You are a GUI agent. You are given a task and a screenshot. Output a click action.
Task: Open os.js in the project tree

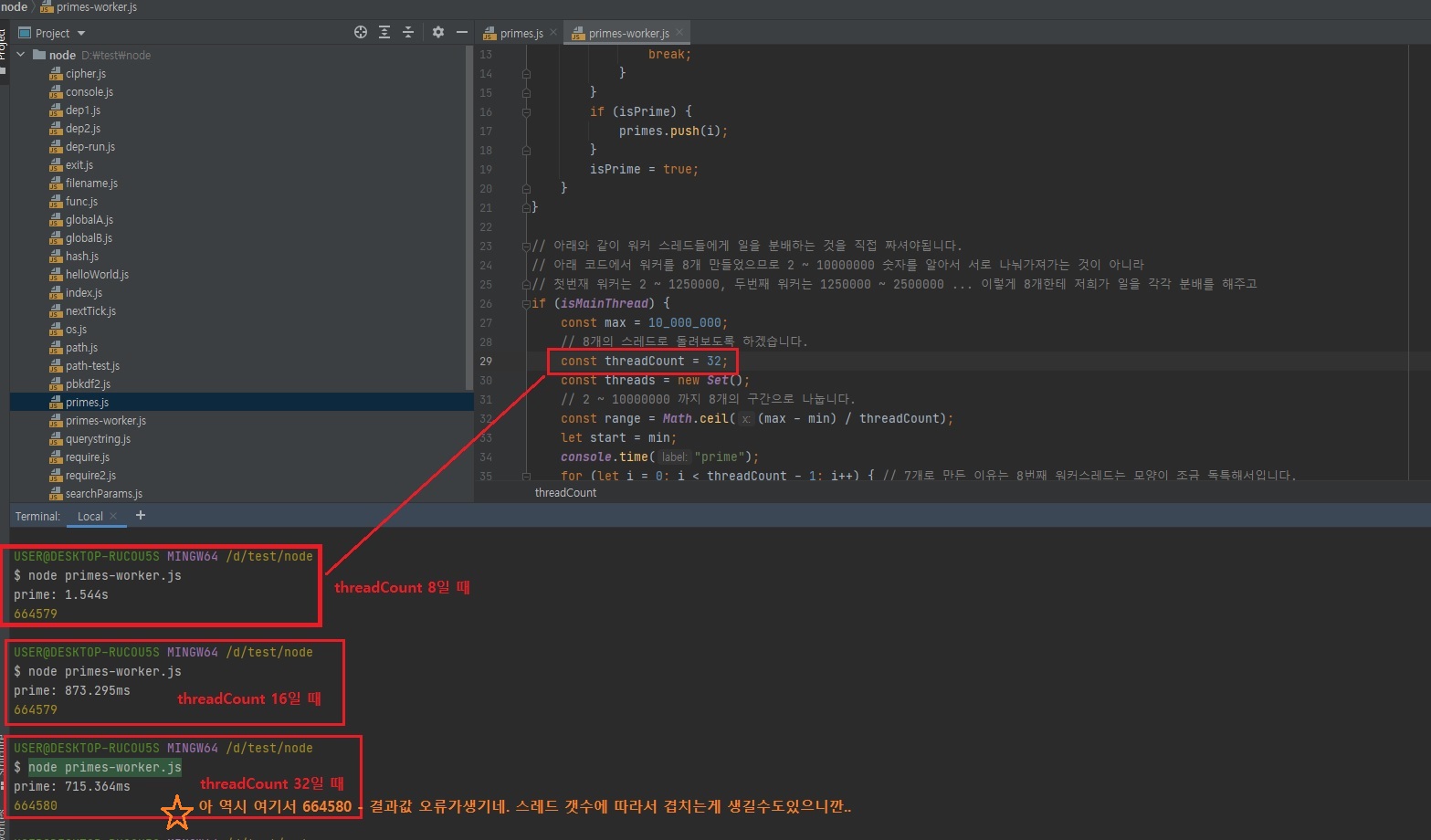point(76,329)
